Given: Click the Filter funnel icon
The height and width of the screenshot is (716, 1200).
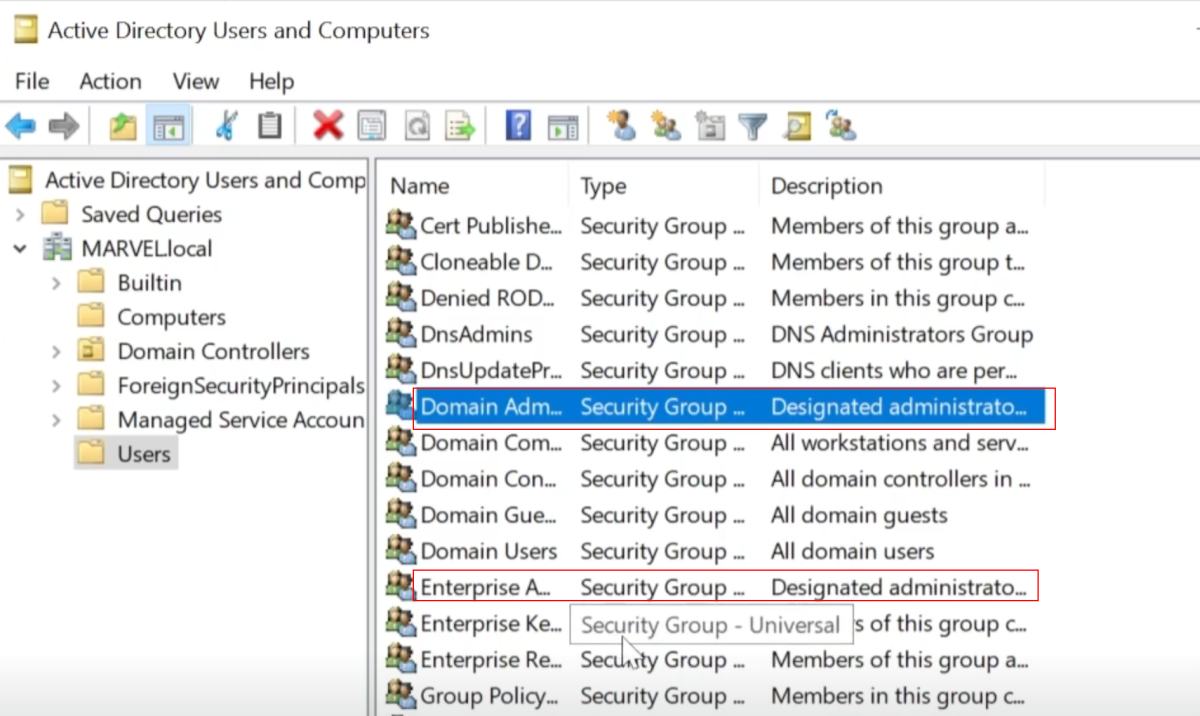Looking at the screenshot, I should tap(752, 126).
